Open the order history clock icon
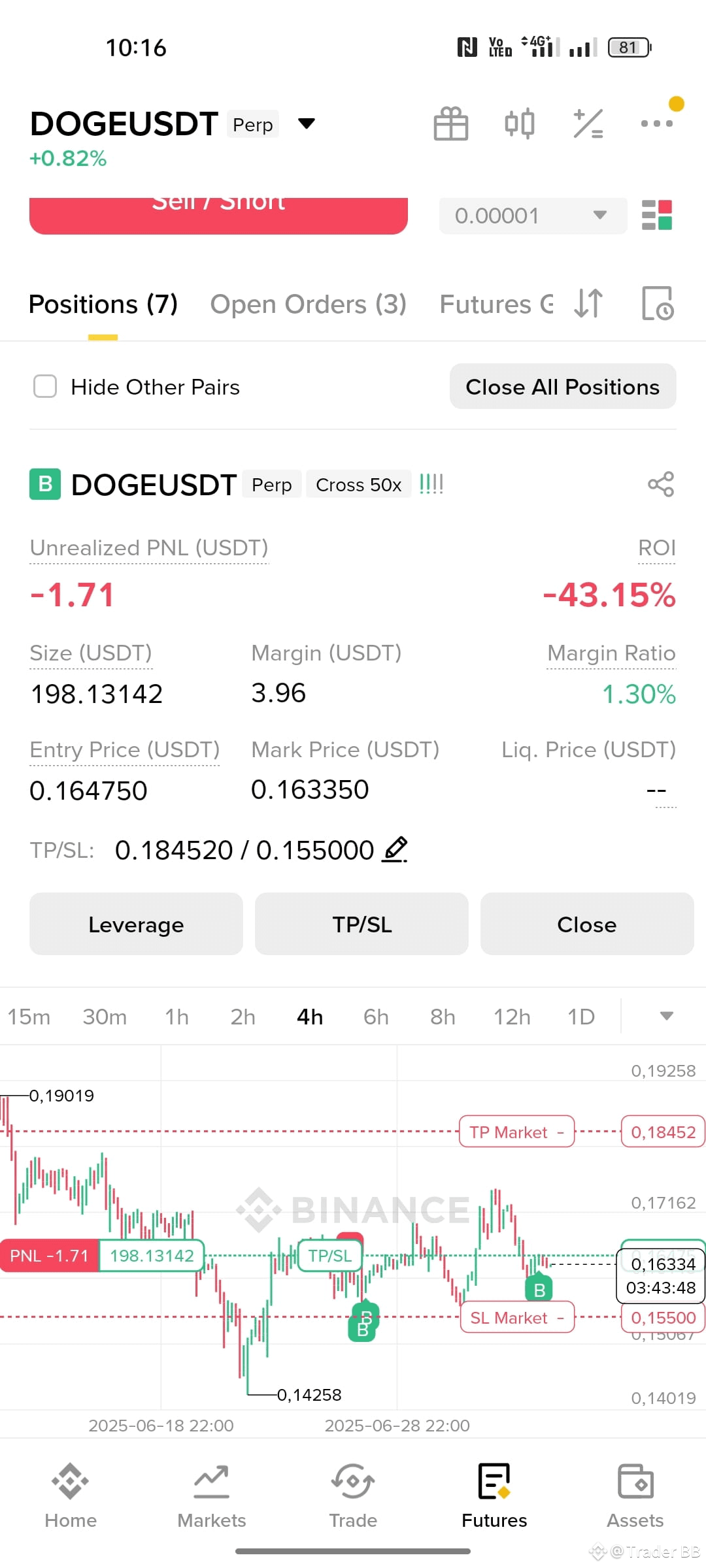 tap(657, 304)
